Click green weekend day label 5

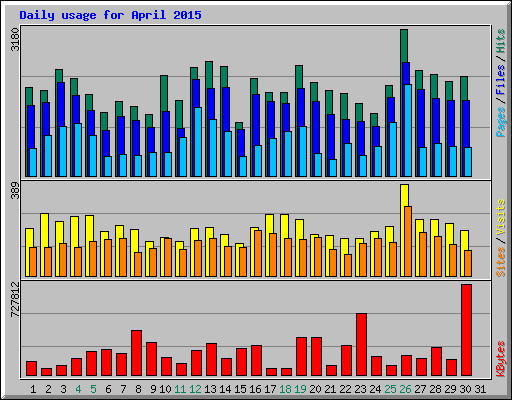(93, 389)
